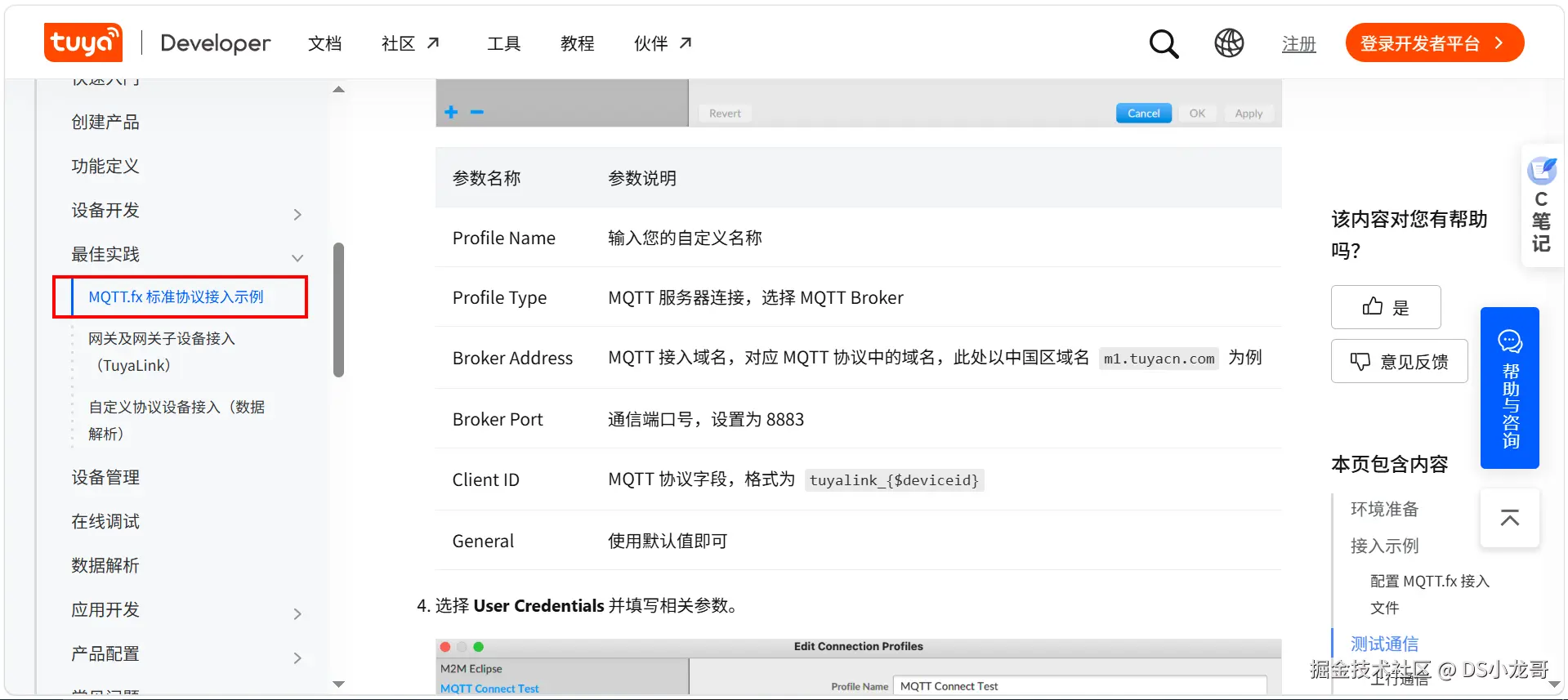Open the 帮助与咨询 chat panel

1510,388
